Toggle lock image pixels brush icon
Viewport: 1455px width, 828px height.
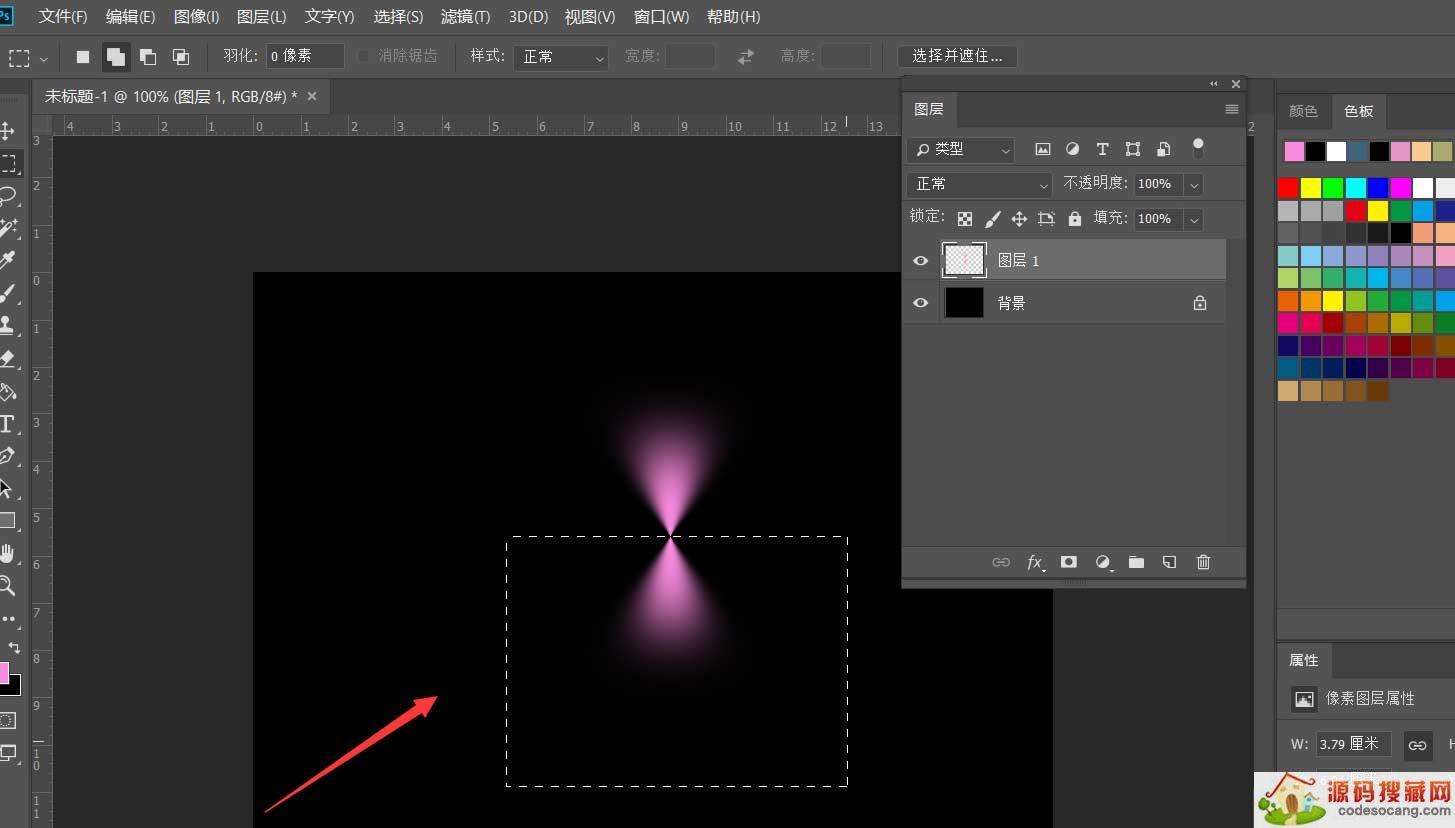pos(993,219)
